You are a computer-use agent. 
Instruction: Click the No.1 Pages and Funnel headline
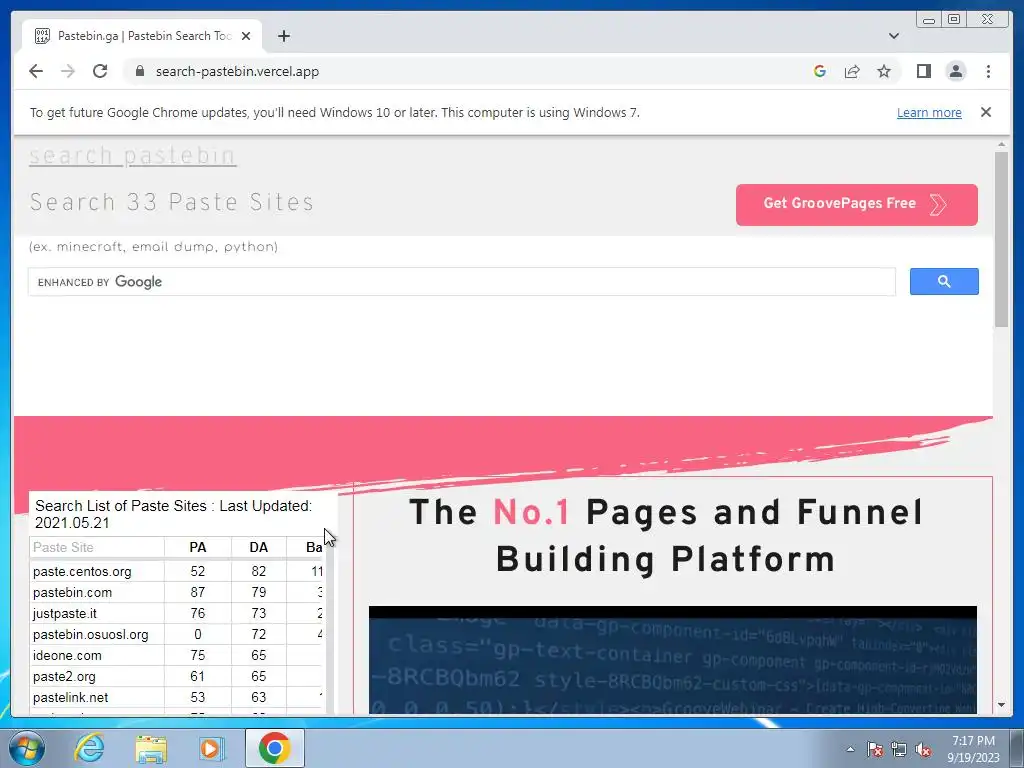point(665,536)
